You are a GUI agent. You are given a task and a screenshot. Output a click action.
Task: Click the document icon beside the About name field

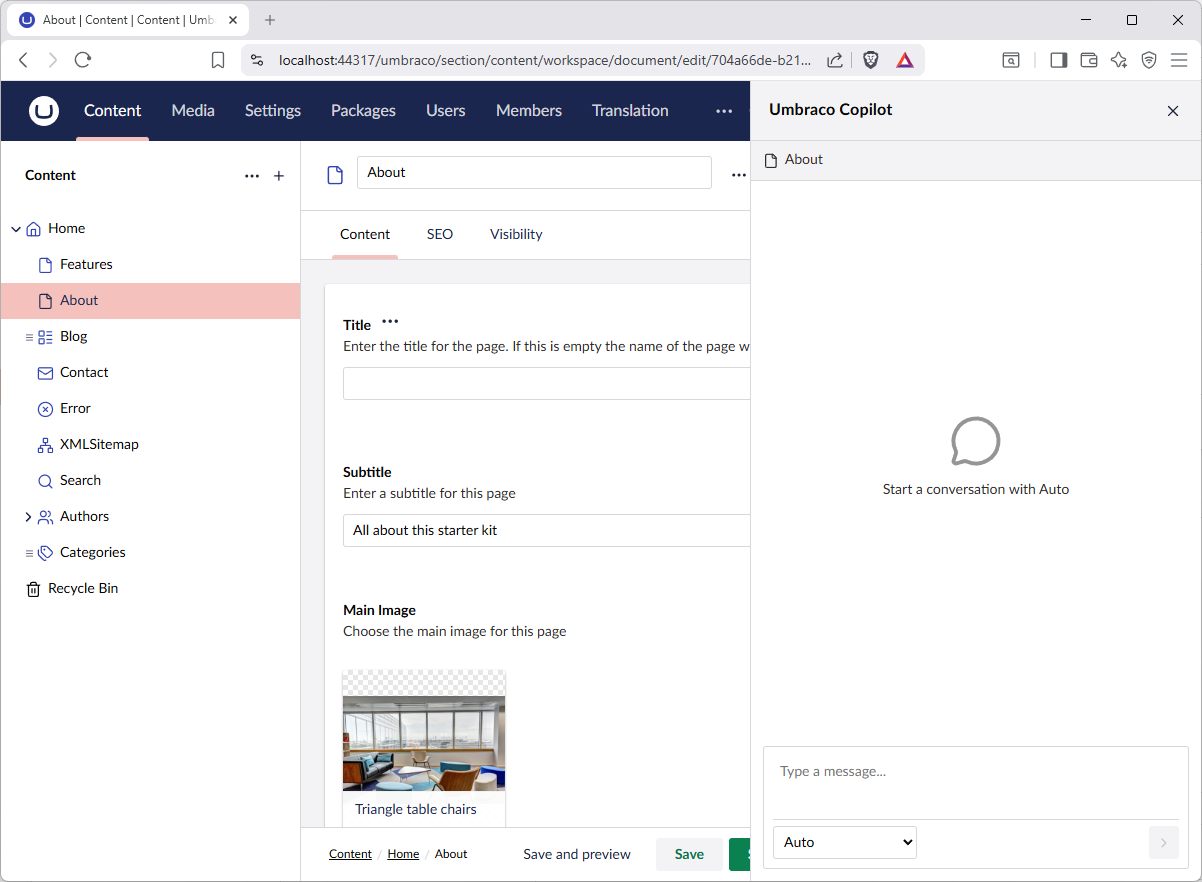pos(334,173)
